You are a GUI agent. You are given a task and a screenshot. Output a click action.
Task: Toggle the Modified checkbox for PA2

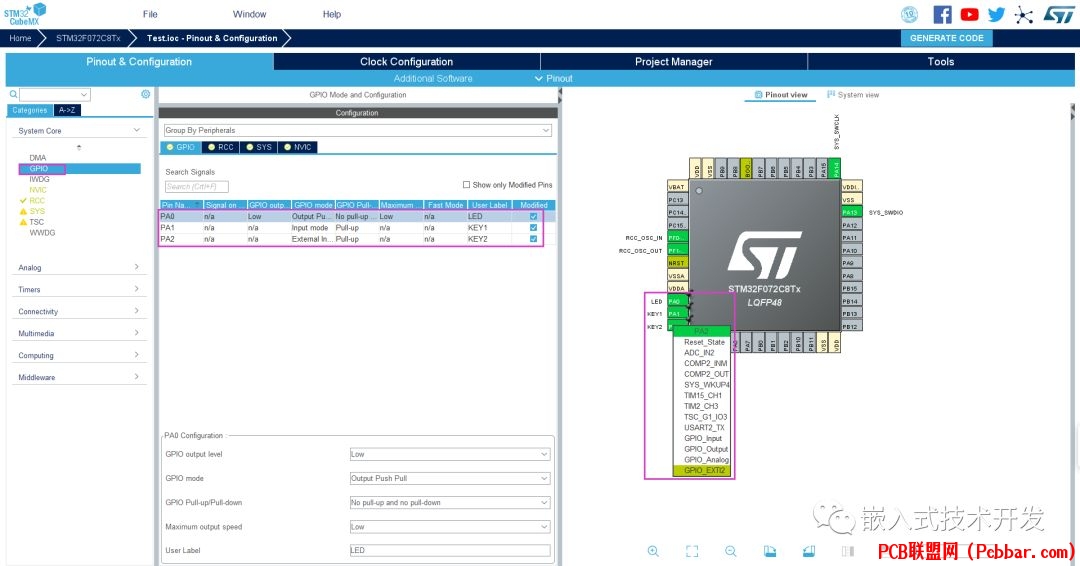pyautogui.click(x=533, y=239)
